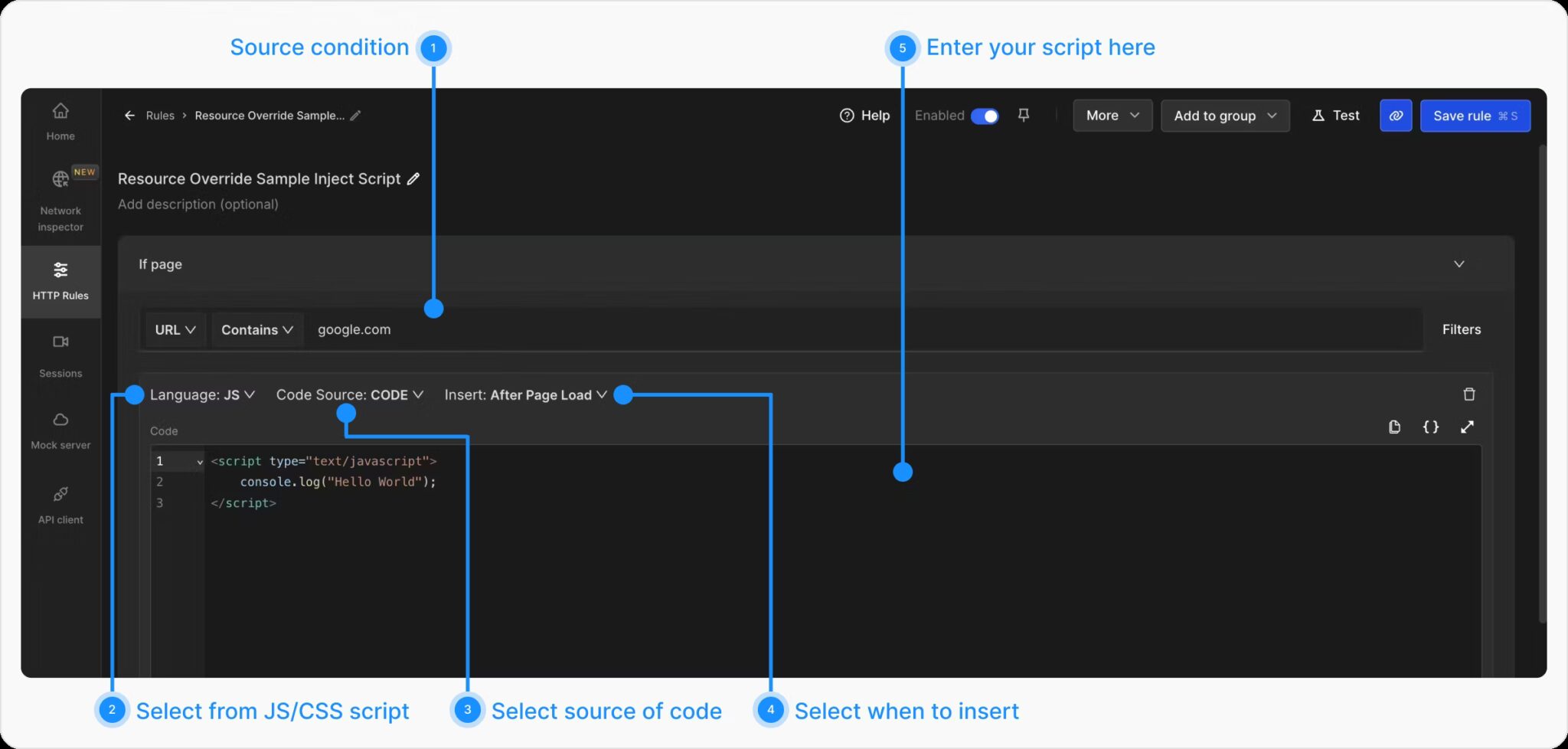Expand code editor to fullscreen
Screen dimensions: 1568x749
tap(1468, 427)
